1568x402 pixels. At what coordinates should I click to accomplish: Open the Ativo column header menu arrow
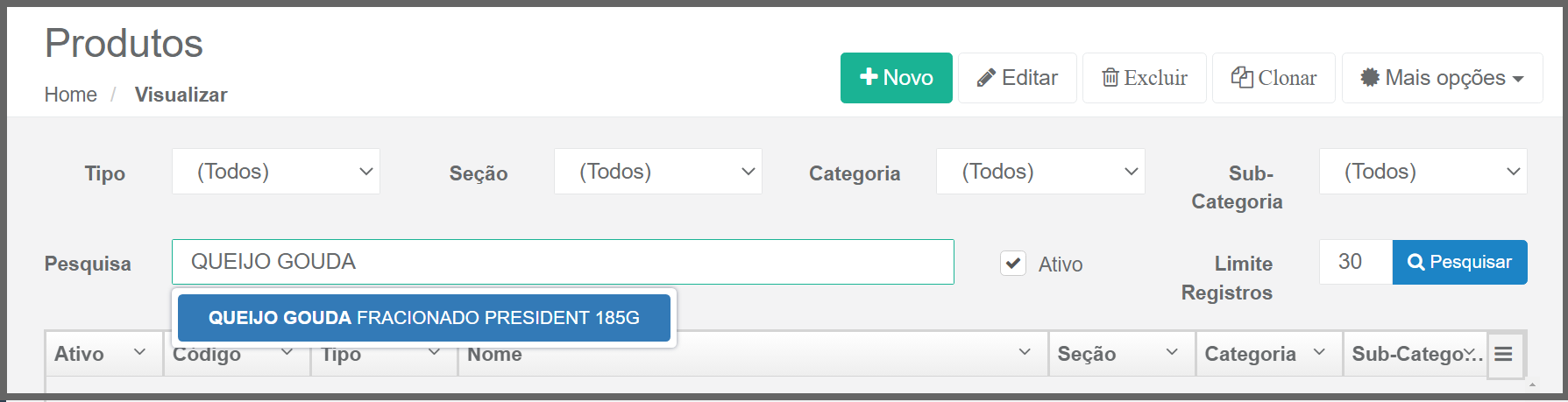click(x=139, y=352)
